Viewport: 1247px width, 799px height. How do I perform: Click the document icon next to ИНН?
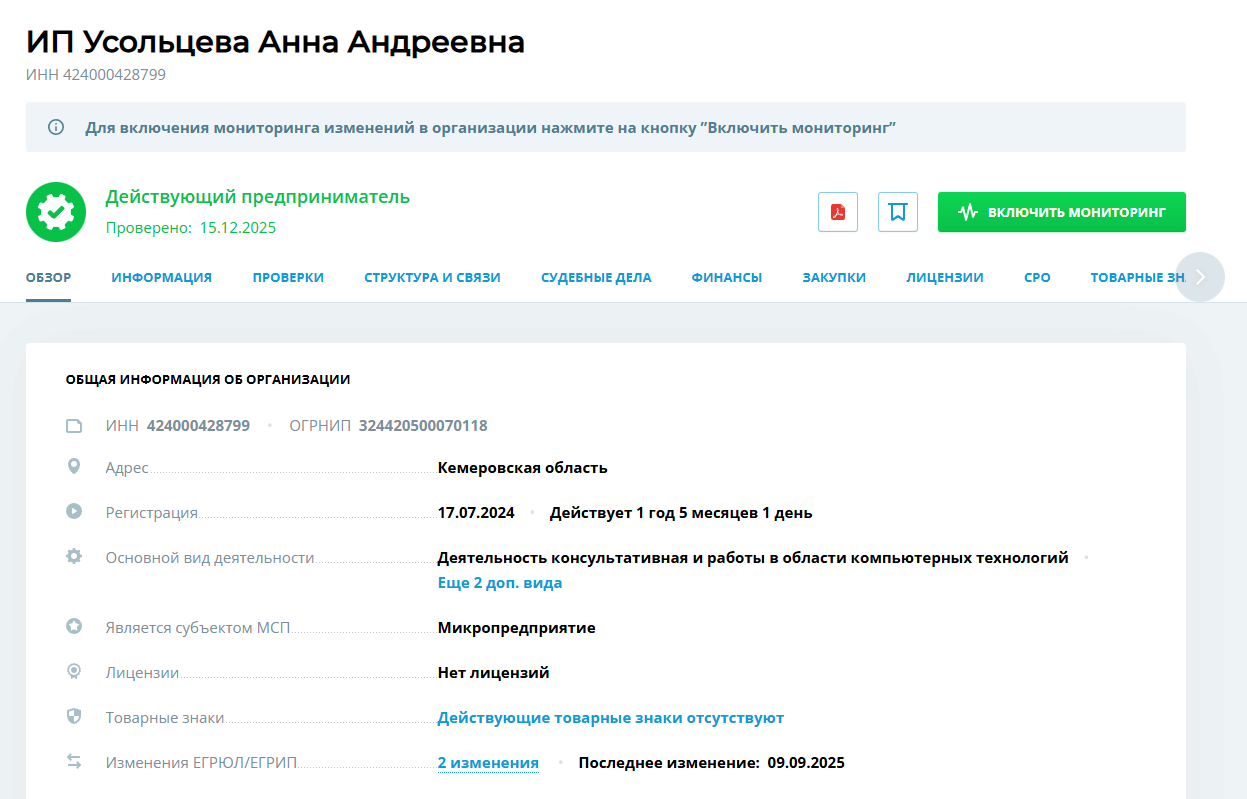pyautogui.click(x=73, y=424)
